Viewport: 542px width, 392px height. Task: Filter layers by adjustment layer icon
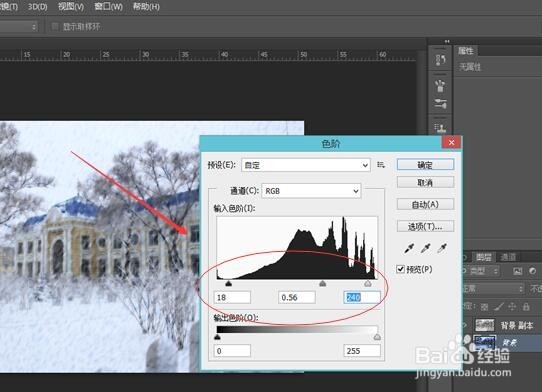coord(533,271)
